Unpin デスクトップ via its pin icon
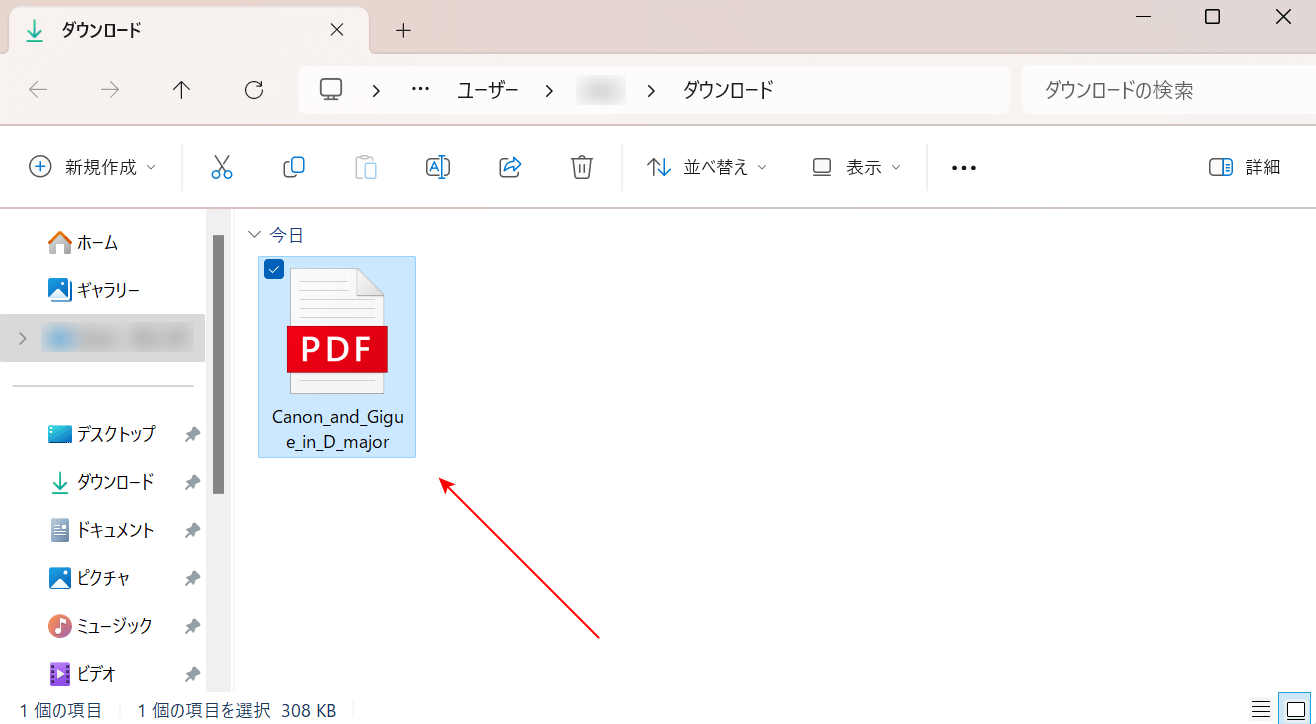The height and width of the screenshot is (724, 1316). 191,434
